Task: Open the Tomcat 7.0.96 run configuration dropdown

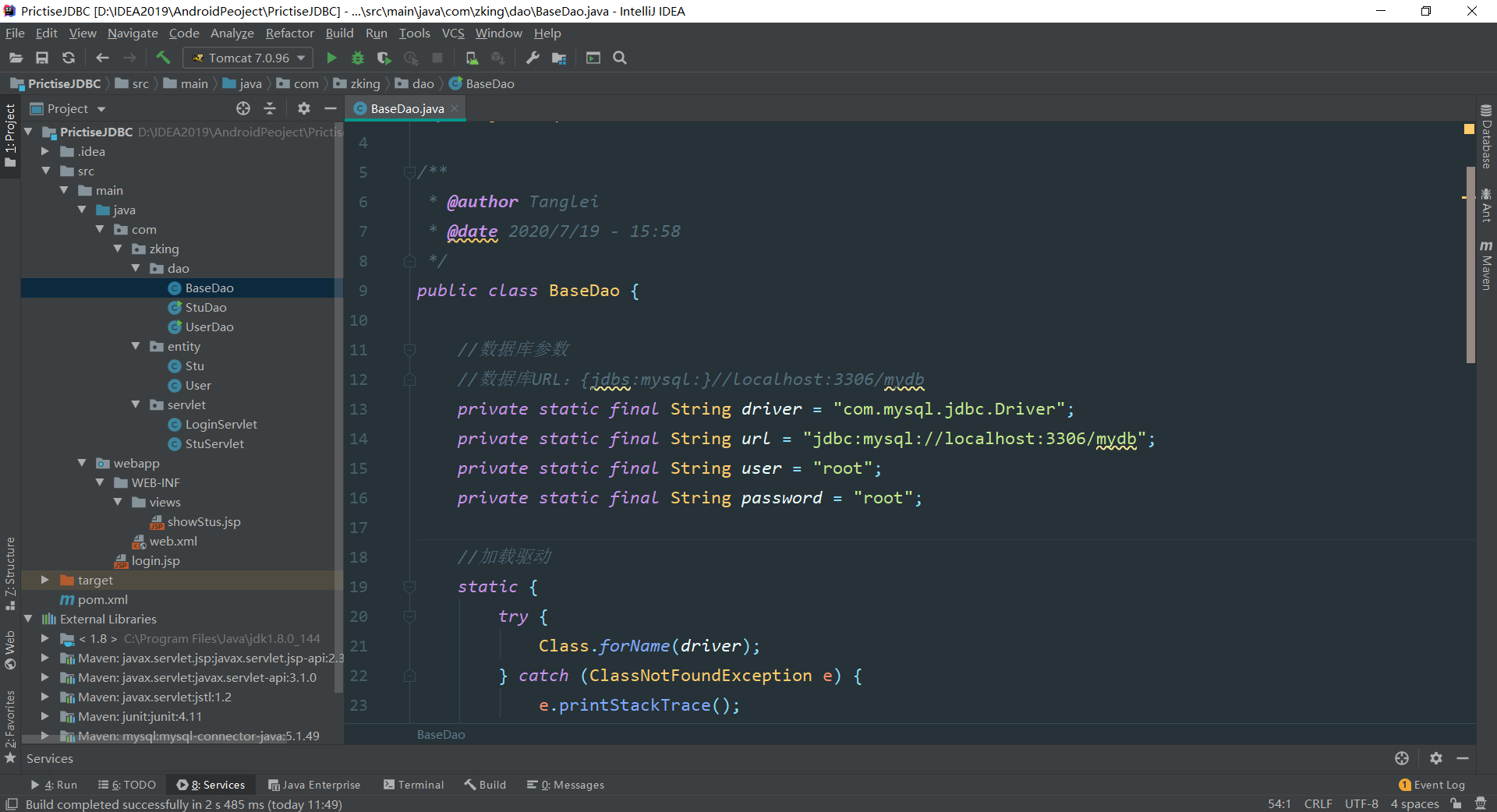Action: coord(248,58)
